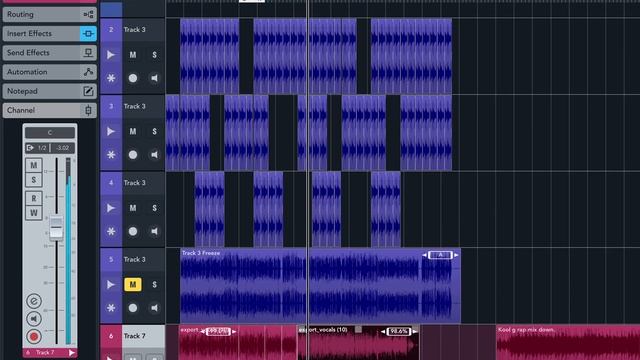Viewport: 640px width, 360px height.
Task: Open the Insert Effects section
Action: coord(49,33)
